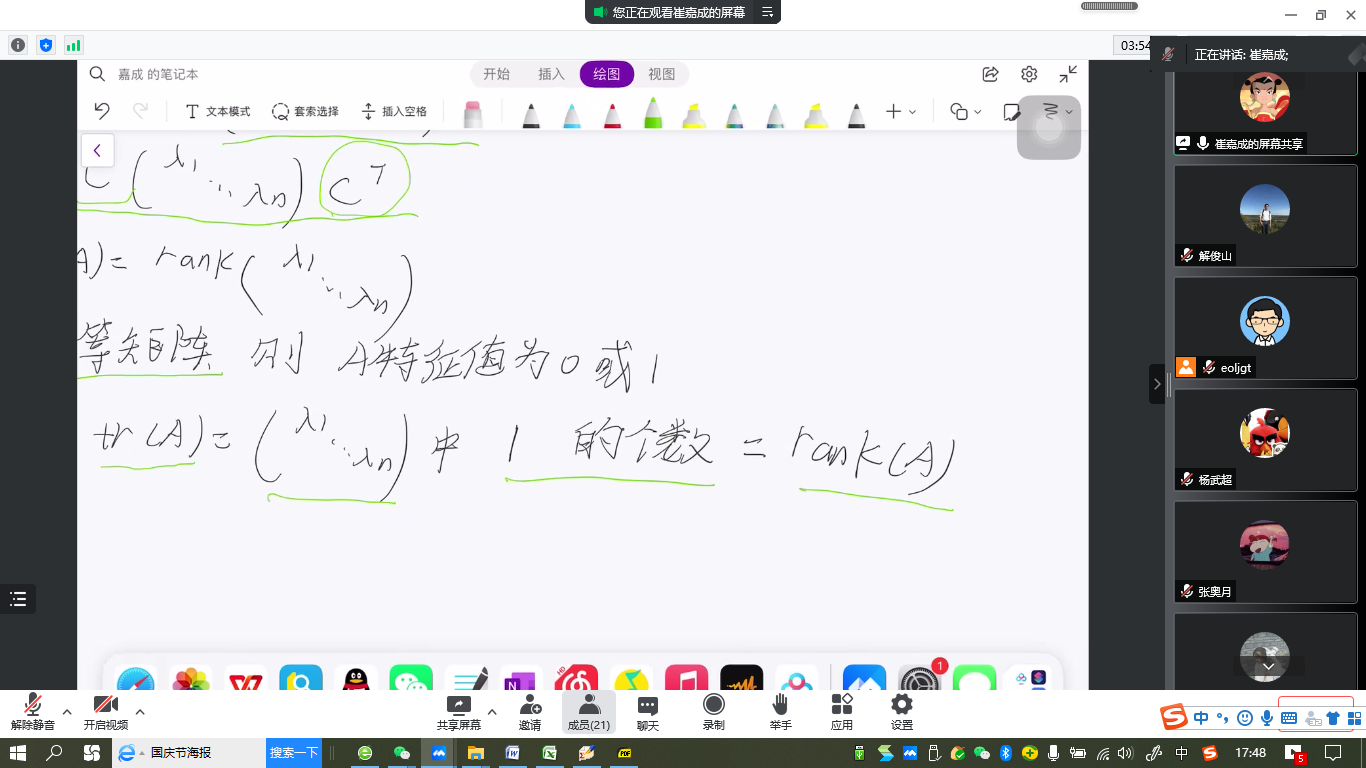Exit full screen with collapse arrows icon
The width and height of the screenshot is (1366, 768).
[x=1068, y=74]
